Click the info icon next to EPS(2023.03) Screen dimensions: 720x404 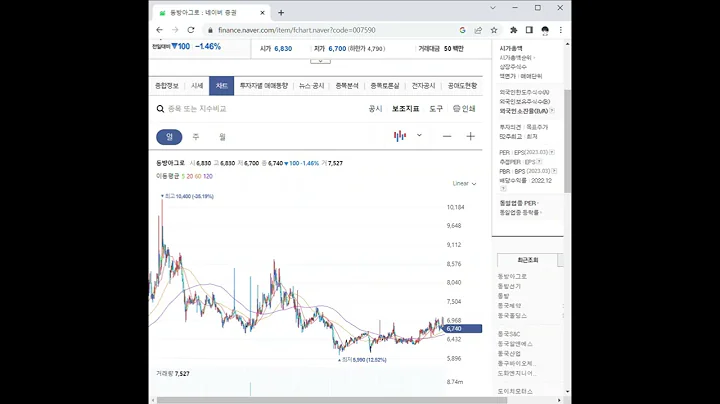pyautogui.click(x=552, y=152)
